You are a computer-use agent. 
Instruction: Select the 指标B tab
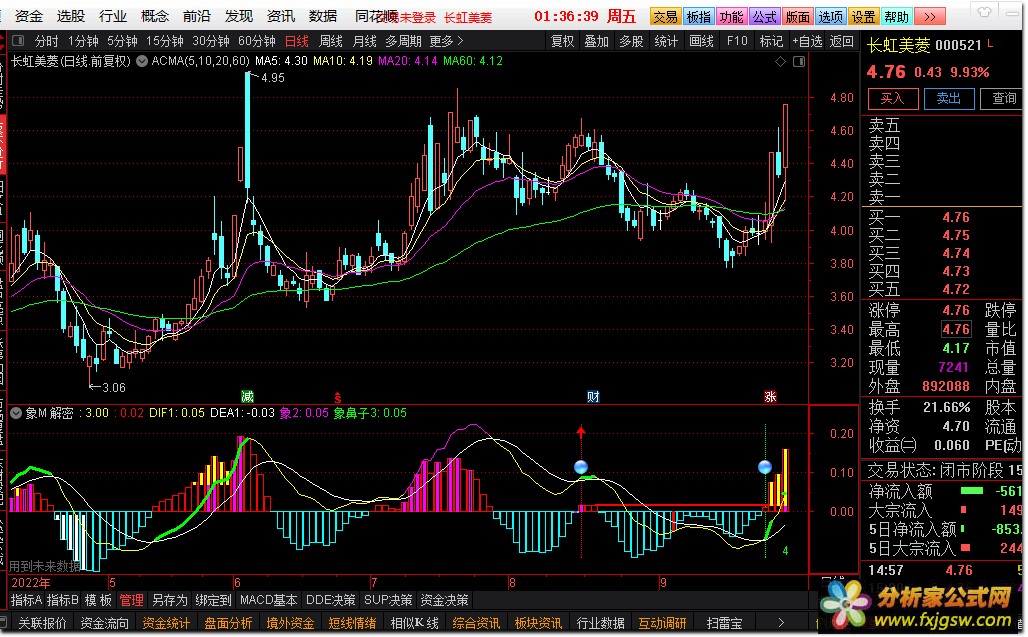[62, 600]
